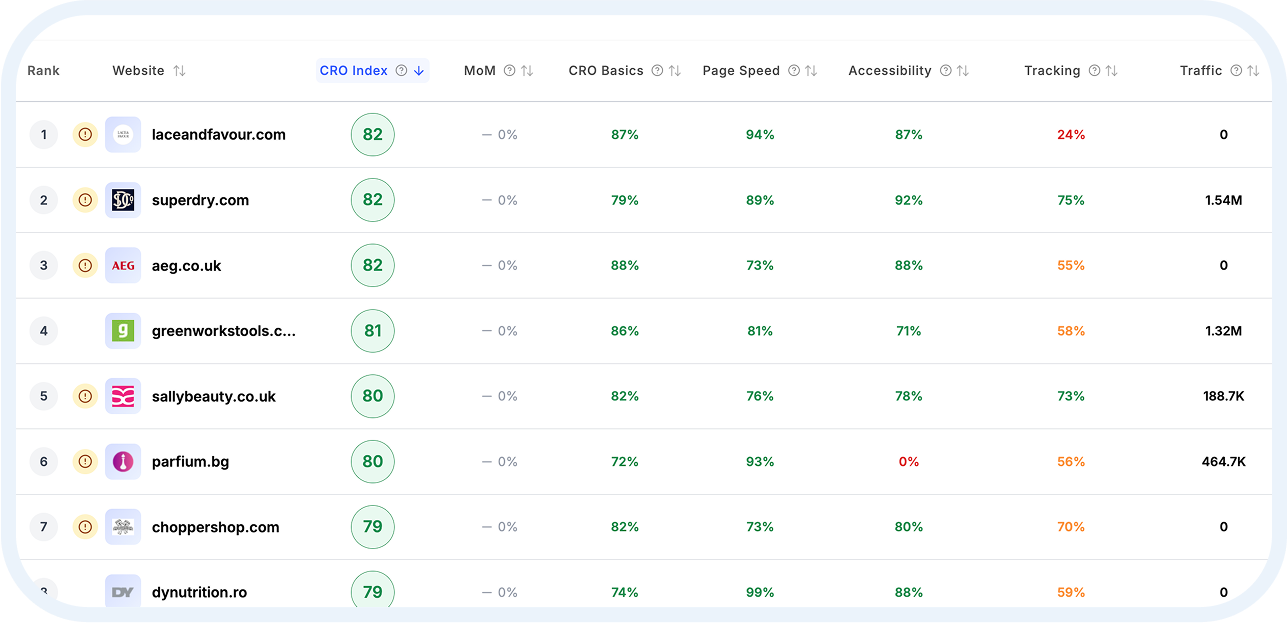The image size is (1287, 623).
Task: Click the MoM 0% value for superdry.com
Action: point(500,200)
